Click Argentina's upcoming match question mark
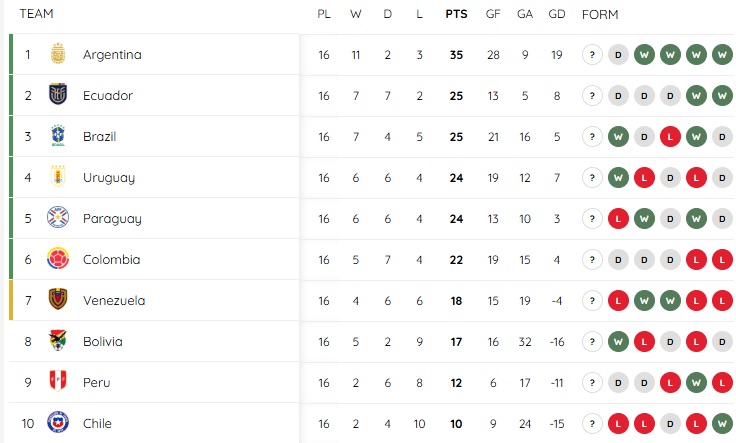Viewport: 736px width, 443px height. [x=592, y=55]
